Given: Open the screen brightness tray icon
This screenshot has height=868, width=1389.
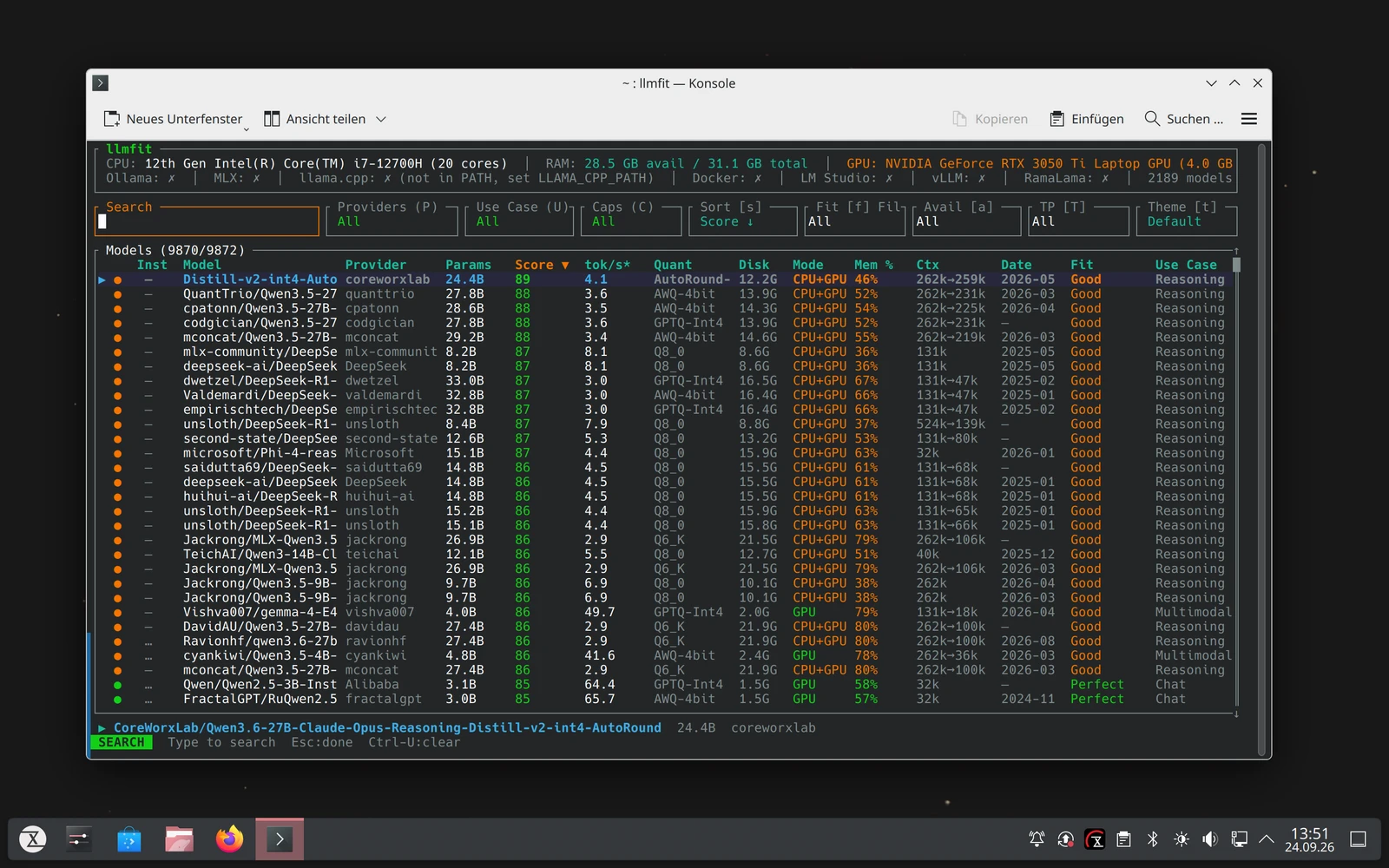Looking at the screenshot, I should tap(1182, 839).
